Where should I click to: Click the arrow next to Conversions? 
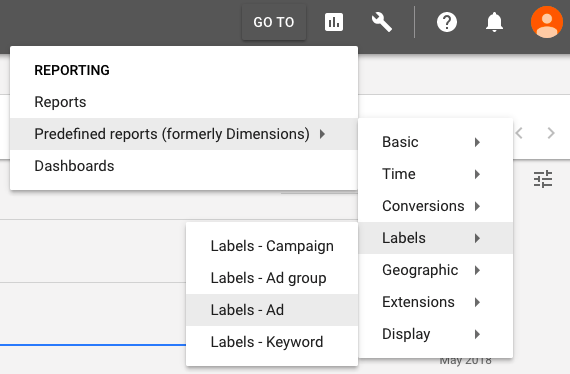pyautogui.click(x=477, y=206)
